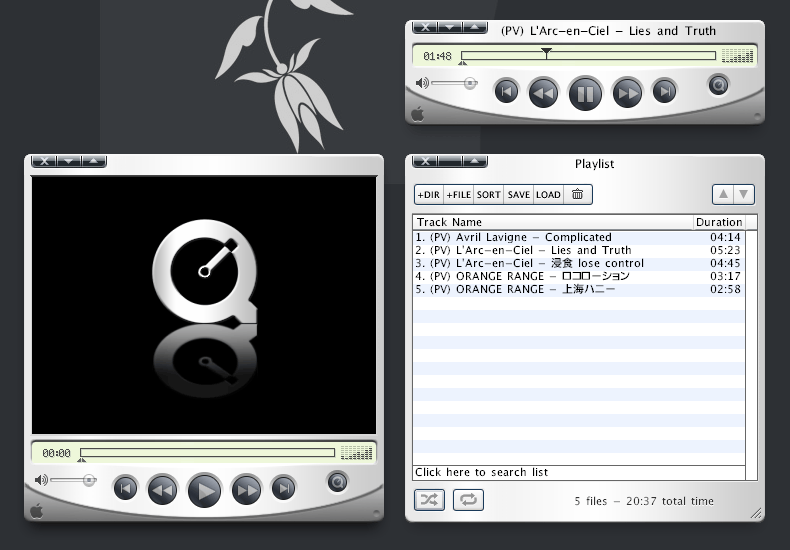Image resolution: width=790 pixels, height=550 pixels.
Task: Click the 01:48 elapsed time display
Action: tap(437, 56)
